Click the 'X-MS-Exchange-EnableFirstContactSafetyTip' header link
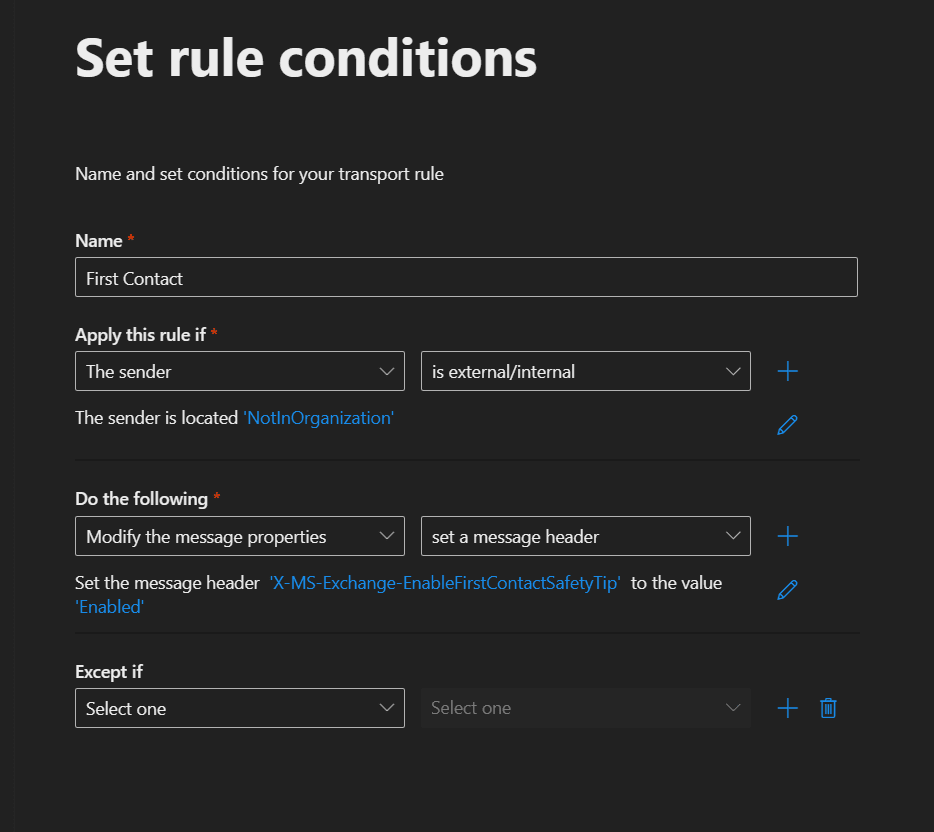The image size is (934, 832). coord(445,583)
